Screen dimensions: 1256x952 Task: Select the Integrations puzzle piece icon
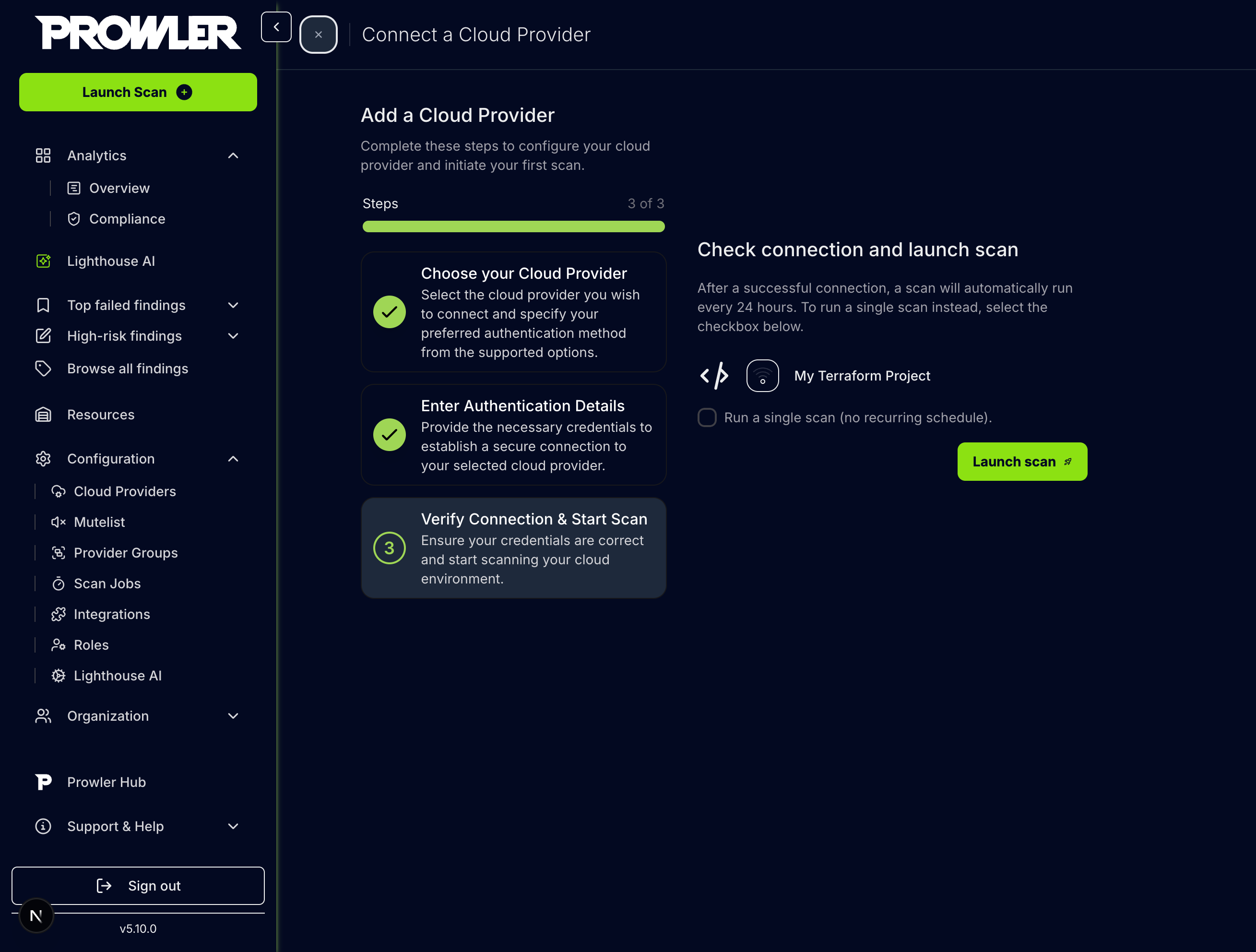point(59,614)
